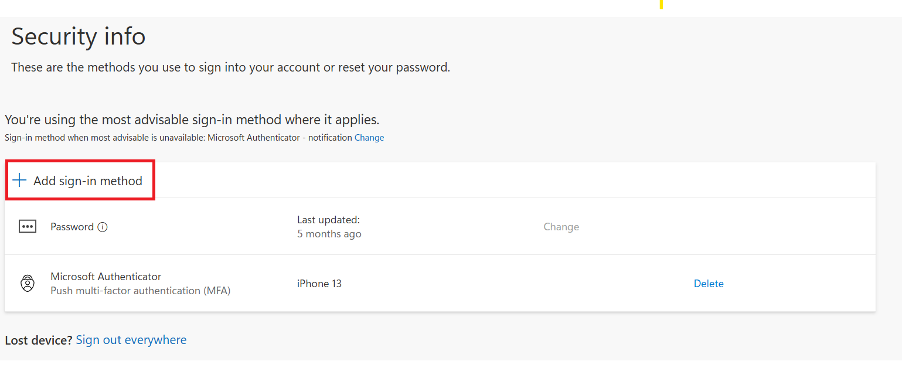Click the Microsoft Authenticator shield icon
Image resolution: width=902 pixels, height=378 pixels.
pyautogui.click(x=27, y=284)
